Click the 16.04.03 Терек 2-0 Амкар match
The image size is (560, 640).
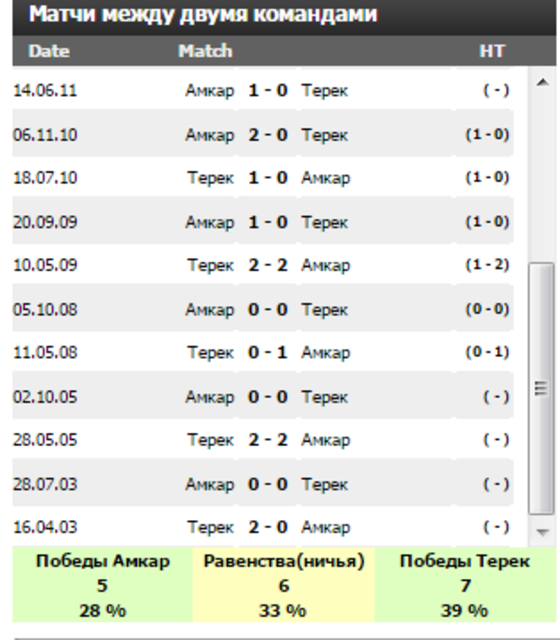263,527
